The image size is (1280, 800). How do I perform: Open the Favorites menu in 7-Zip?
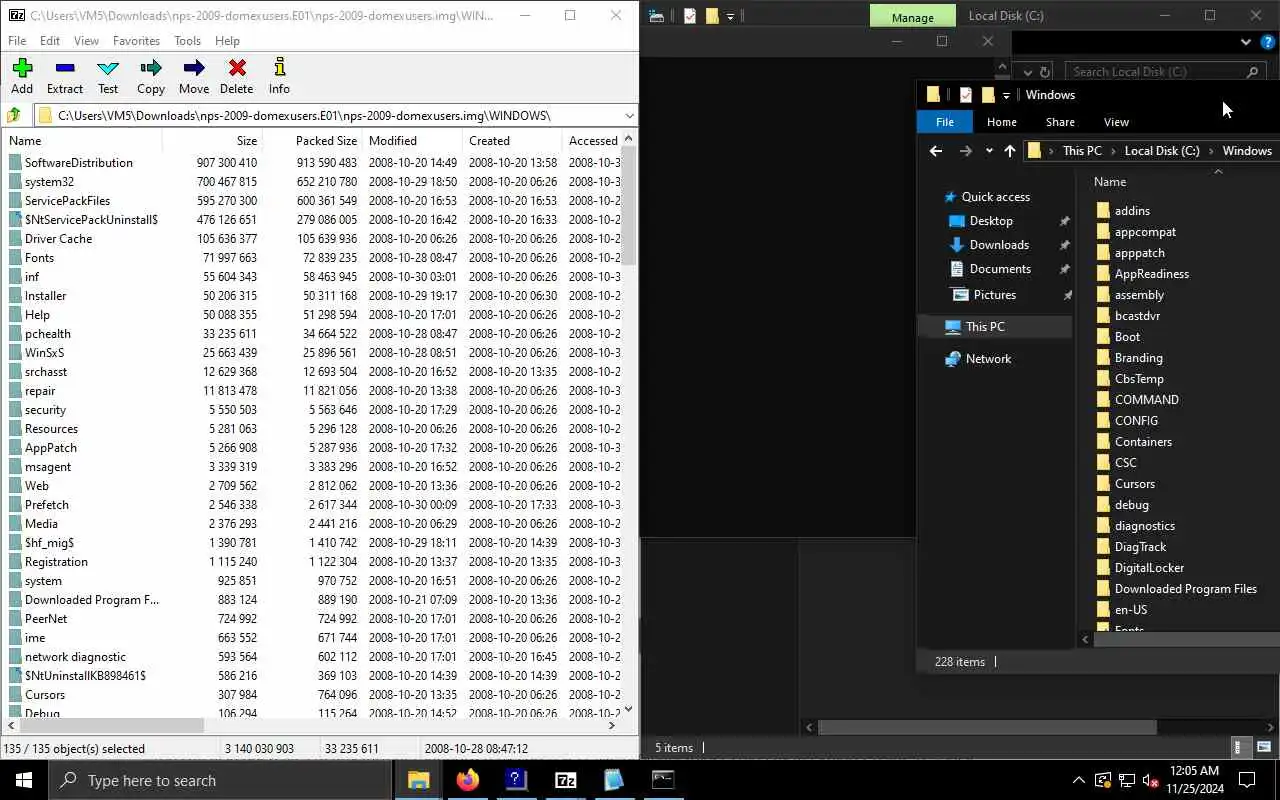click(136, 41)
